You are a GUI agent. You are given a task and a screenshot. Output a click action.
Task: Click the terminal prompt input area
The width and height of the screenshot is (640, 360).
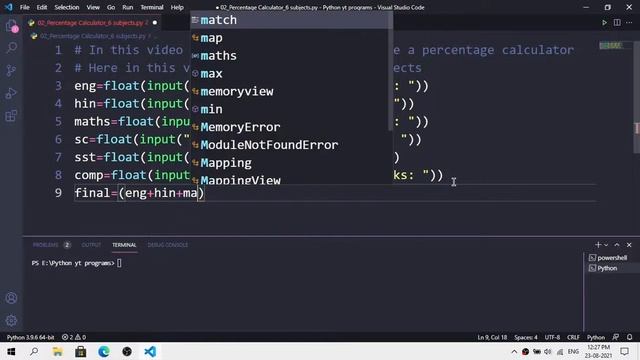click(119, 263)
